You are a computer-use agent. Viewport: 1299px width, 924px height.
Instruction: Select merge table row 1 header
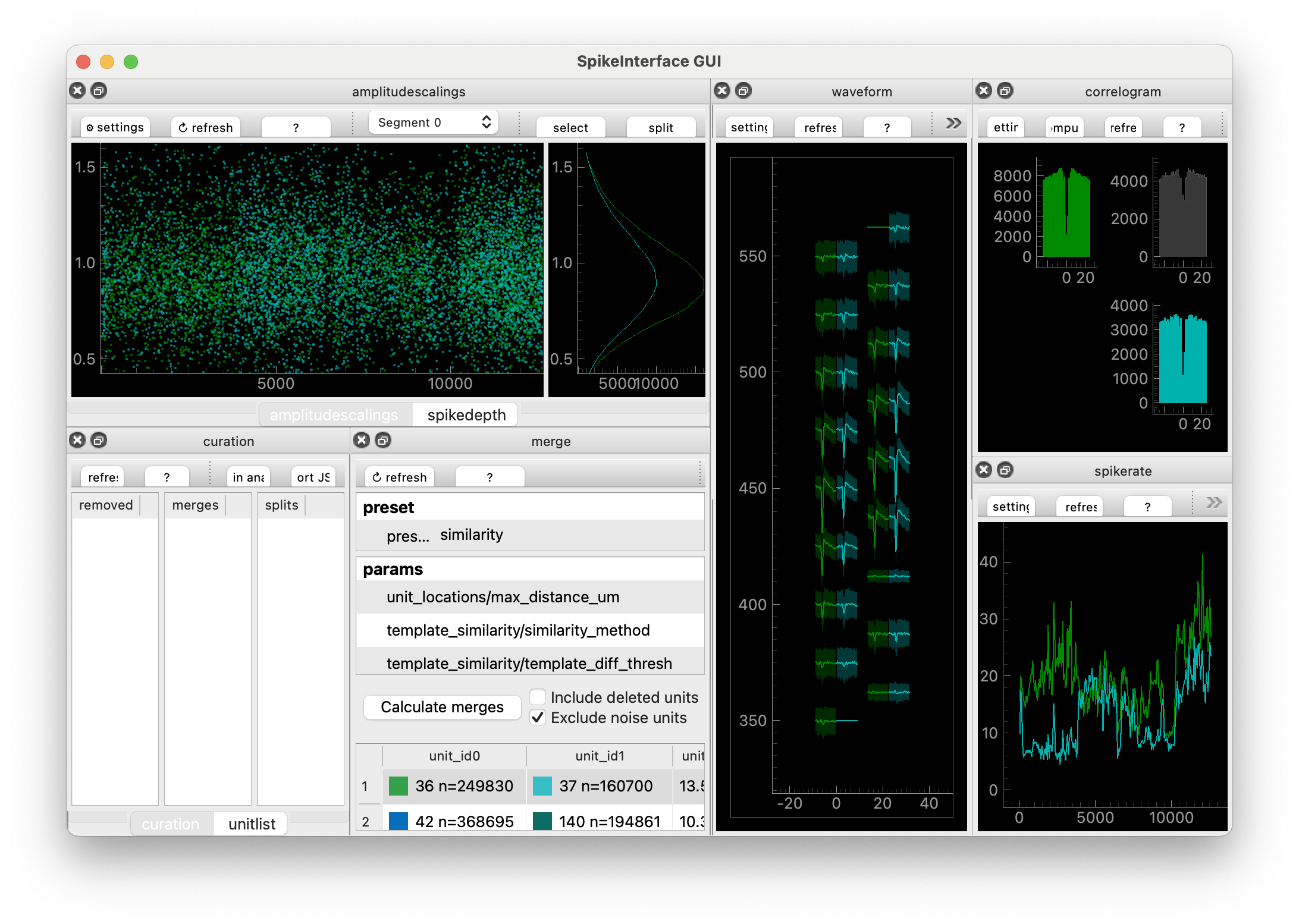pos(369,786)
